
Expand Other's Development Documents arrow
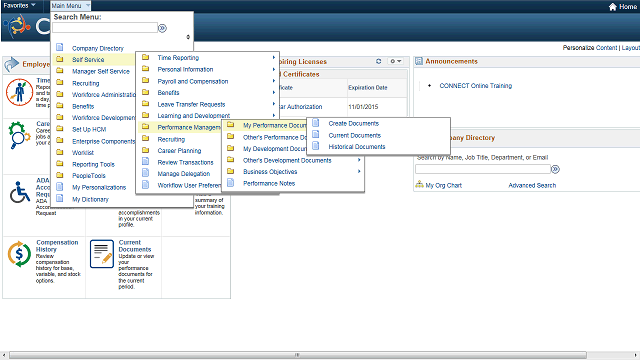tap(359, 160)
